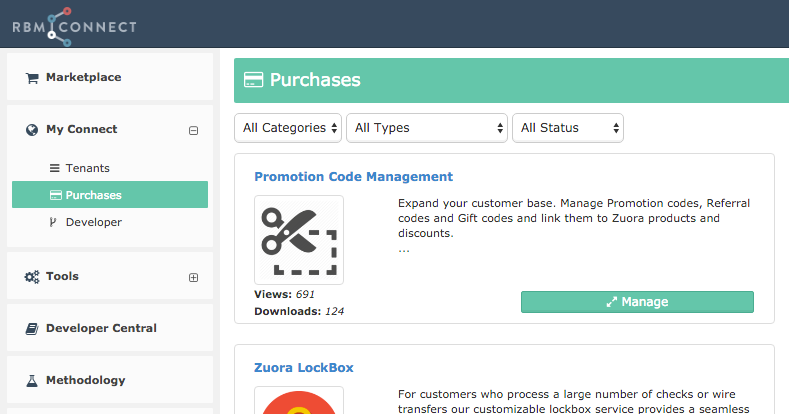The height and width of the screenshot is (414, 789).
Task: Click the RBM Connect logo
Action: click(x=74, y=27)
